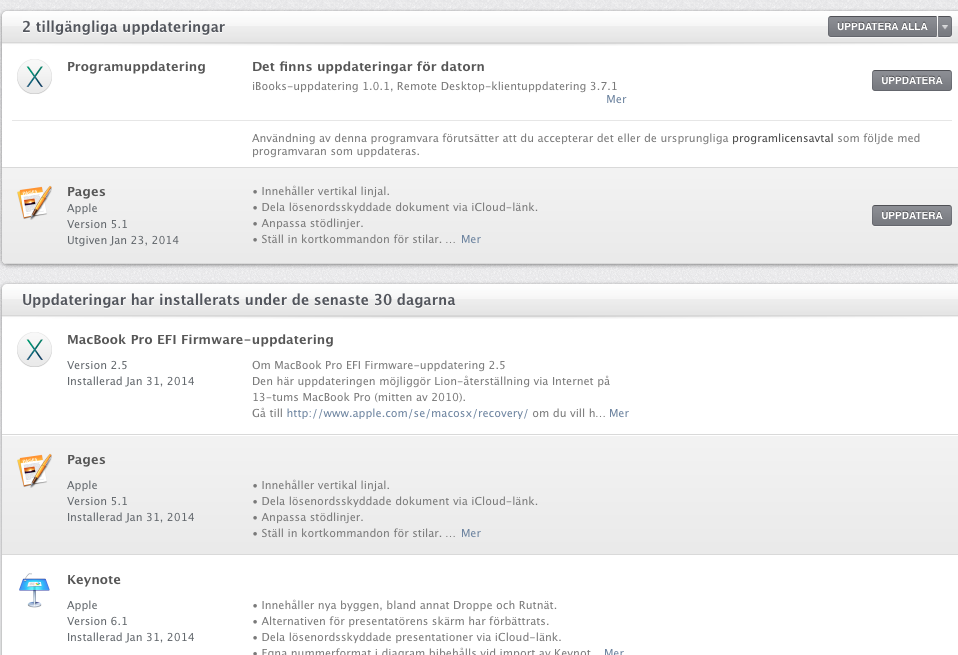Click 'Det finns uppdateringar för datorn' text
Screen dimensions: 958x655
[368, 67]
